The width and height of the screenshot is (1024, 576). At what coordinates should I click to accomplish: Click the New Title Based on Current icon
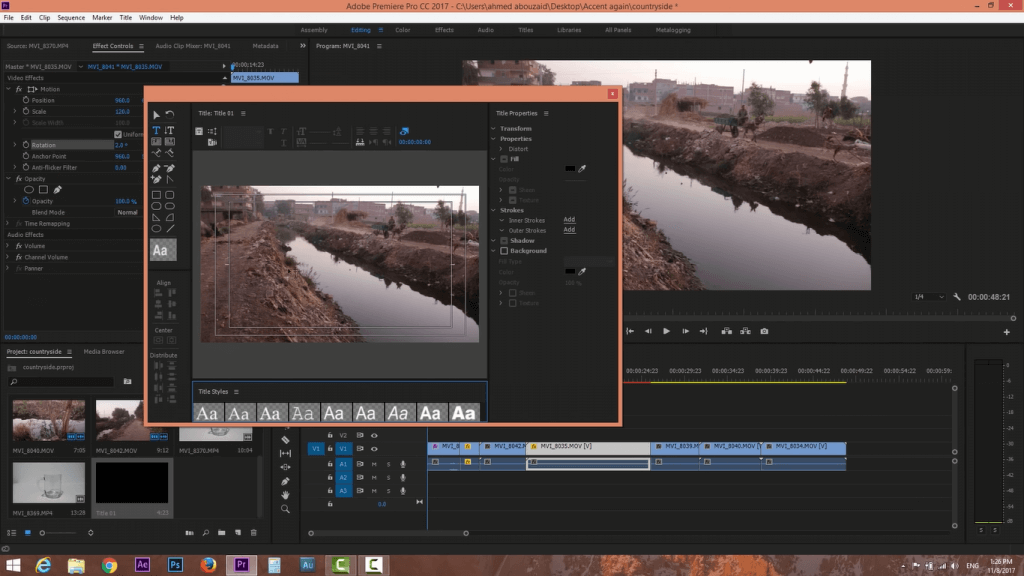[199, 131]
